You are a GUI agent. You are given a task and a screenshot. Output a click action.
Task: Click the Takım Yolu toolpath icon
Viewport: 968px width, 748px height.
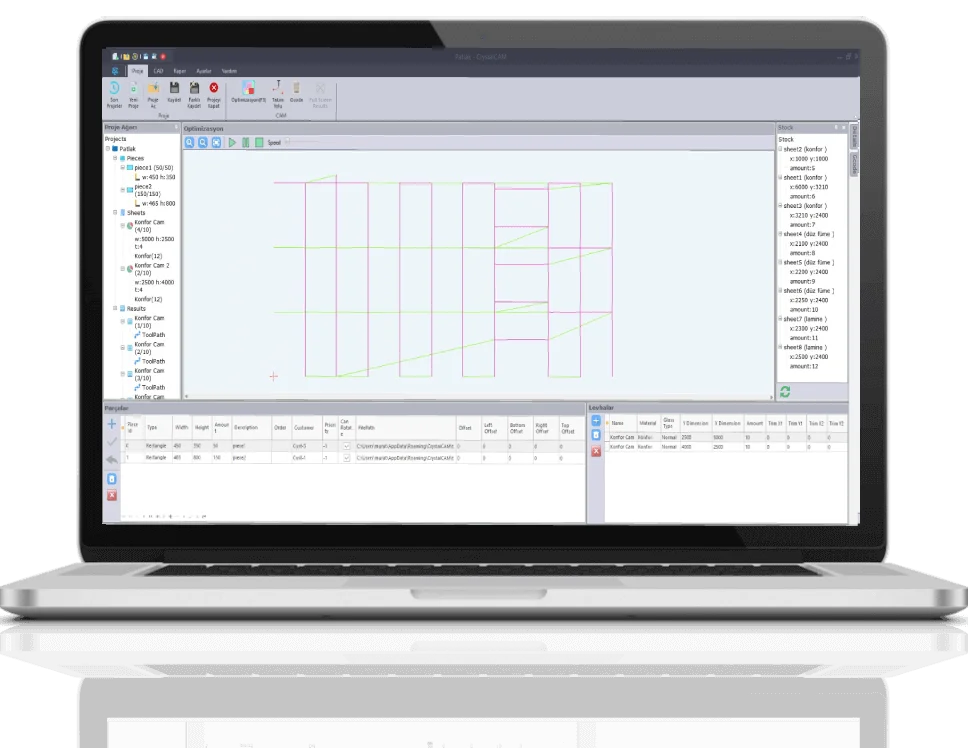point(278,90)
